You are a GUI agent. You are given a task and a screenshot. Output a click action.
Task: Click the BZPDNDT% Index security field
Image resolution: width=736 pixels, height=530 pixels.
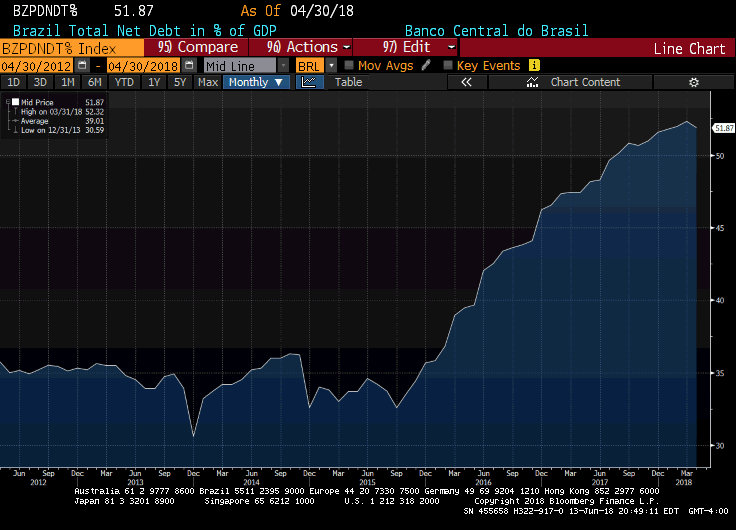[70, 47]
